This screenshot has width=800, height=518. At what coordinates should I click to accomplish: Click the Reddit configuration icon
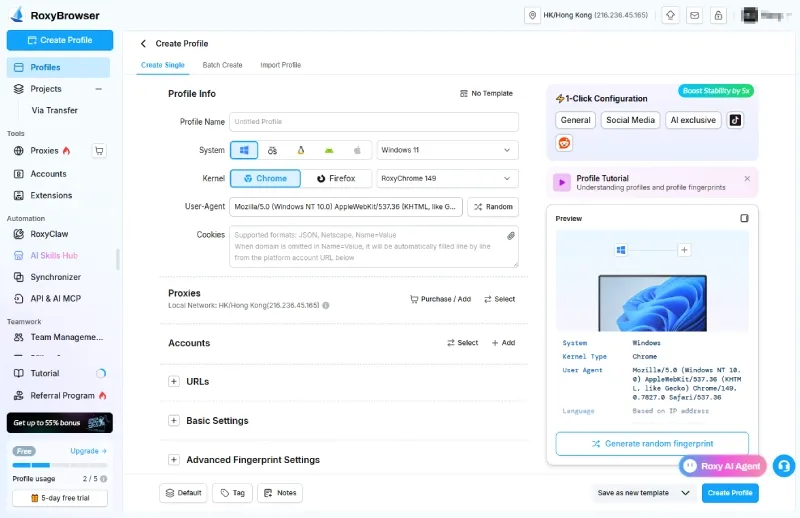564,143
